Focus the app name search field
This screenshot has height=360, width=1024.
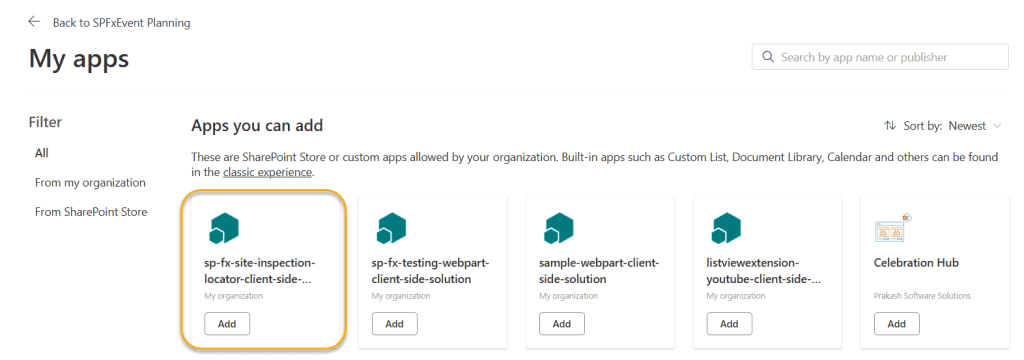point(880,57)
